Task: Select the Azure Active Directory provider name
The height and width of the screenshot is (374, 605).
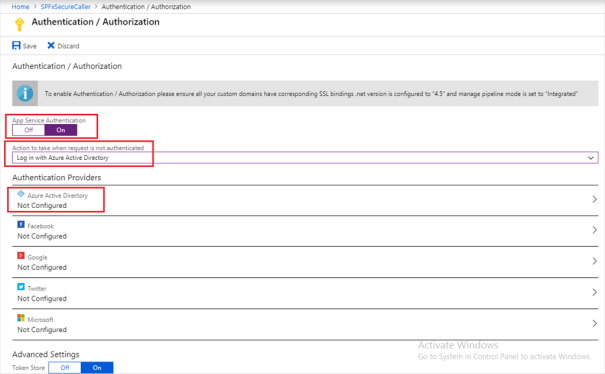Action: pos(57,196)
